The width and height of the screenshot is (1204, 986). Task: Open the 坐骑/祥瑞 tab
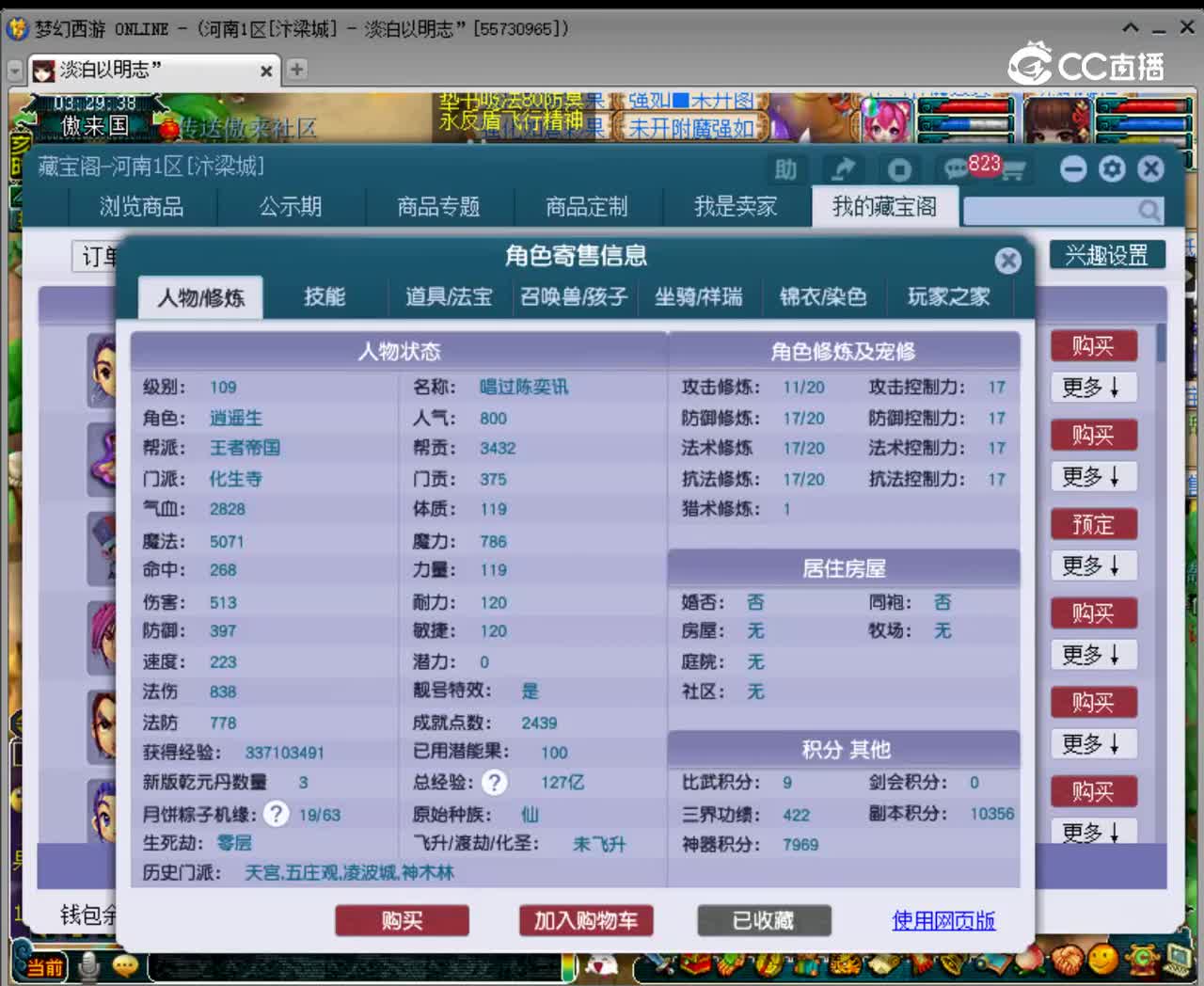(x=699, y=297)
